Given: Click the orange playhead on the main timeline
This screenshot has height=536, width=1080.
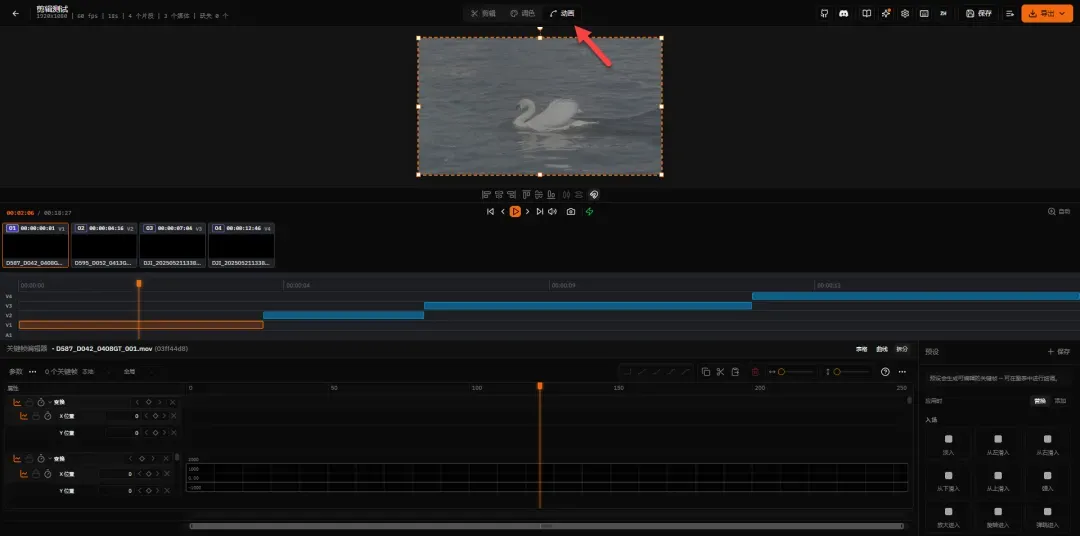Looking at the screenshot, I should [x=138, y=283].
